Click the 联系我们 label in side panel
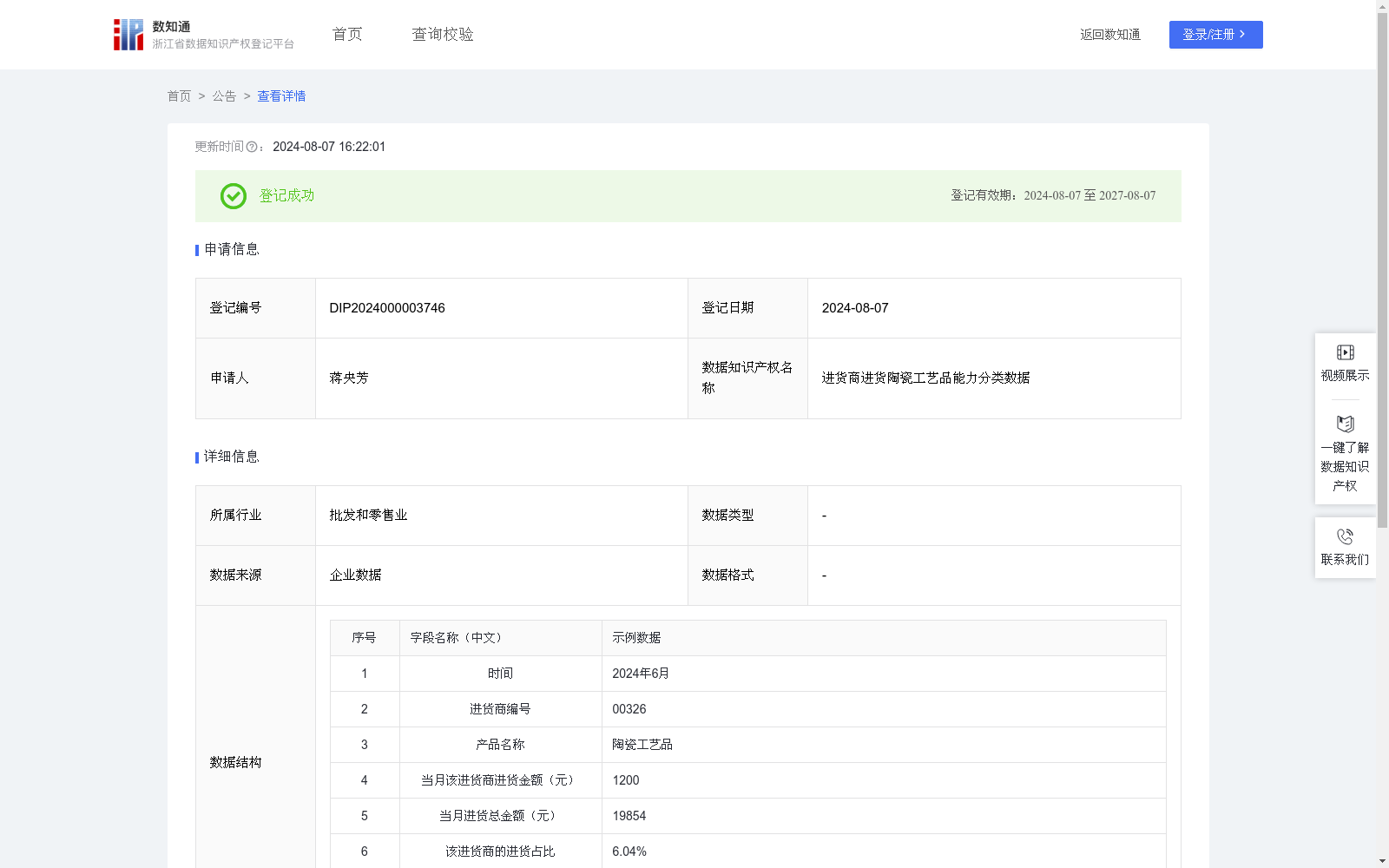 [x=1346, y=560]
